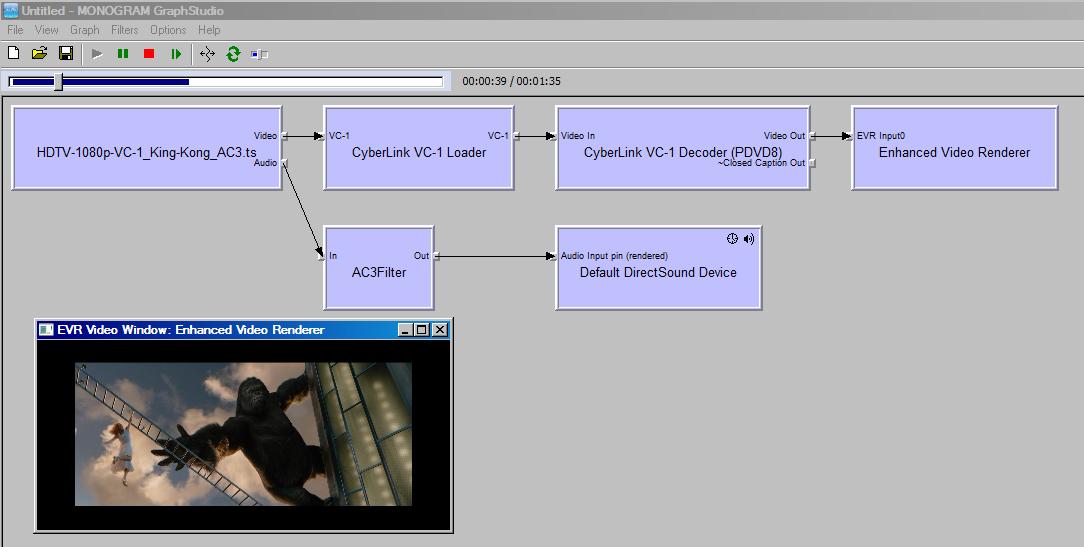
Task: Click the EVR Input0 pin
Action: click(849, 136)
